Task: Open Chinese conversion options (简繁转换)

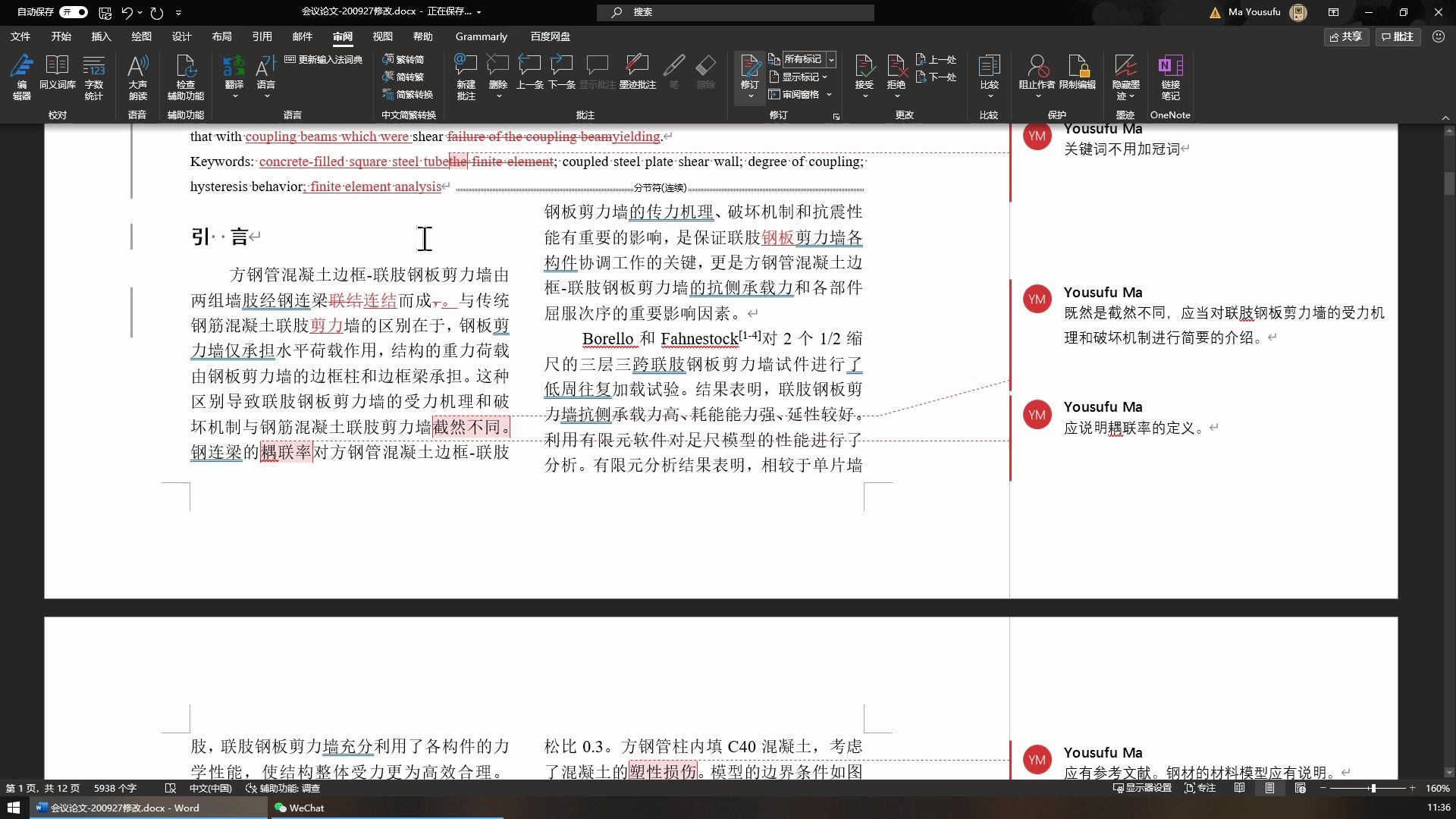Action: [408, 94]
